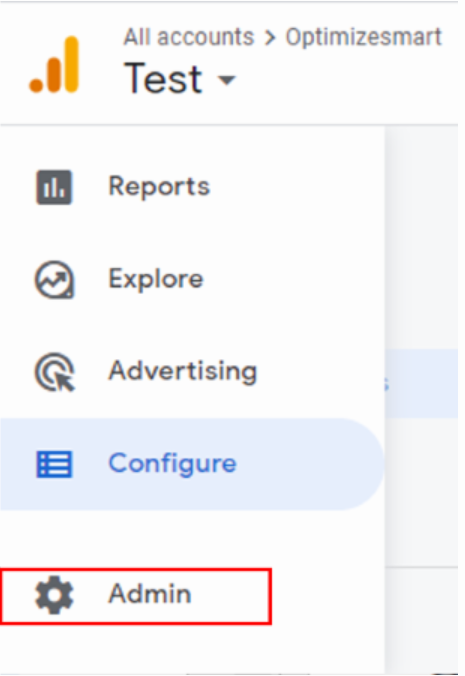Viewport: 465px width, 676px height.
Task: Open the Advertising menu label
Action: coord(183,371)
